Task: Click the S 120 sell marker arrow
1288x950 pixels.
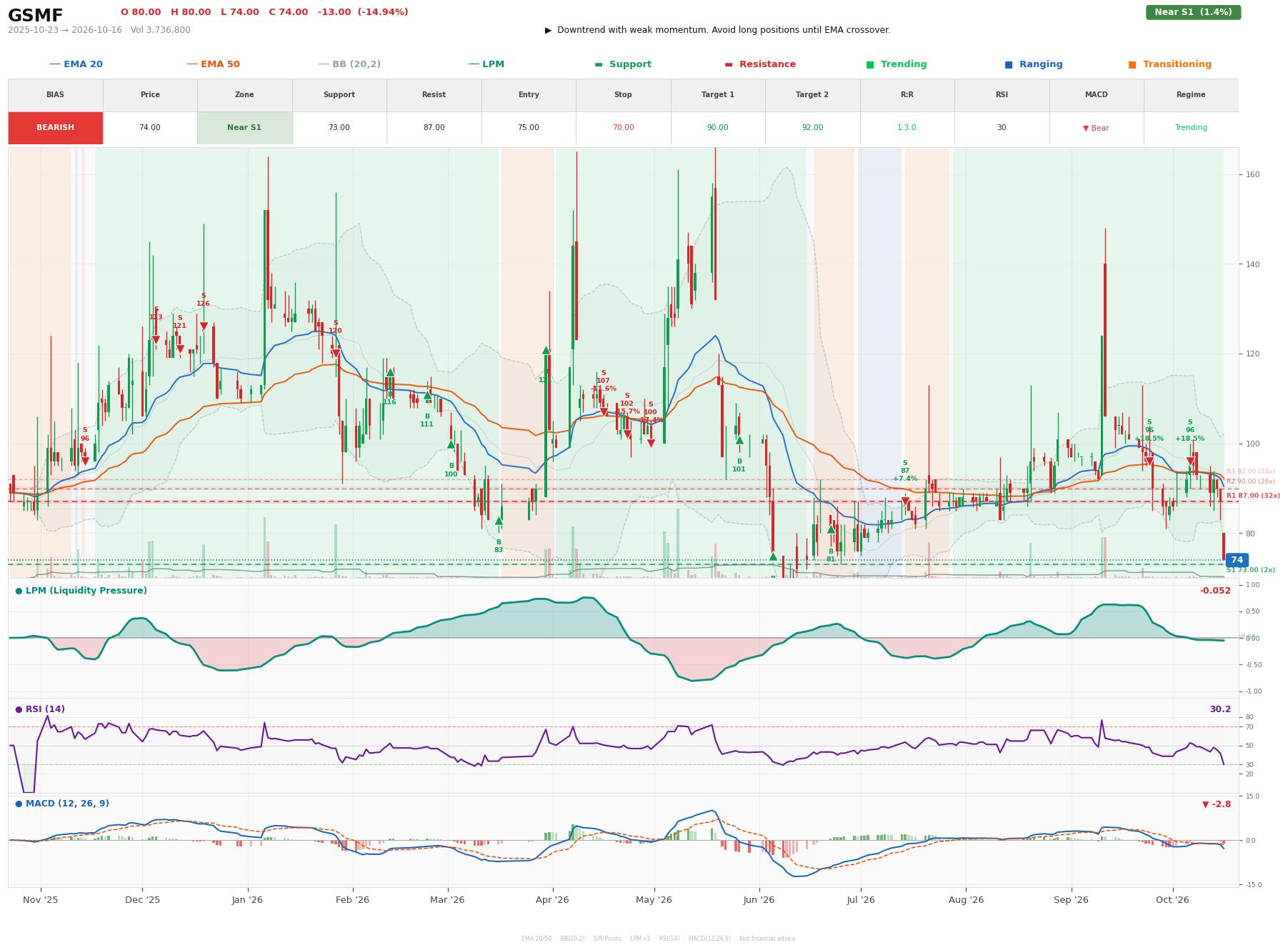Action: [336, 354]
